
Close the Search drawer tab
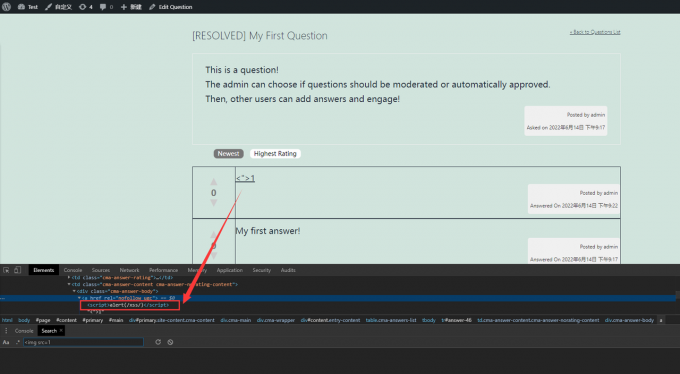61,331
